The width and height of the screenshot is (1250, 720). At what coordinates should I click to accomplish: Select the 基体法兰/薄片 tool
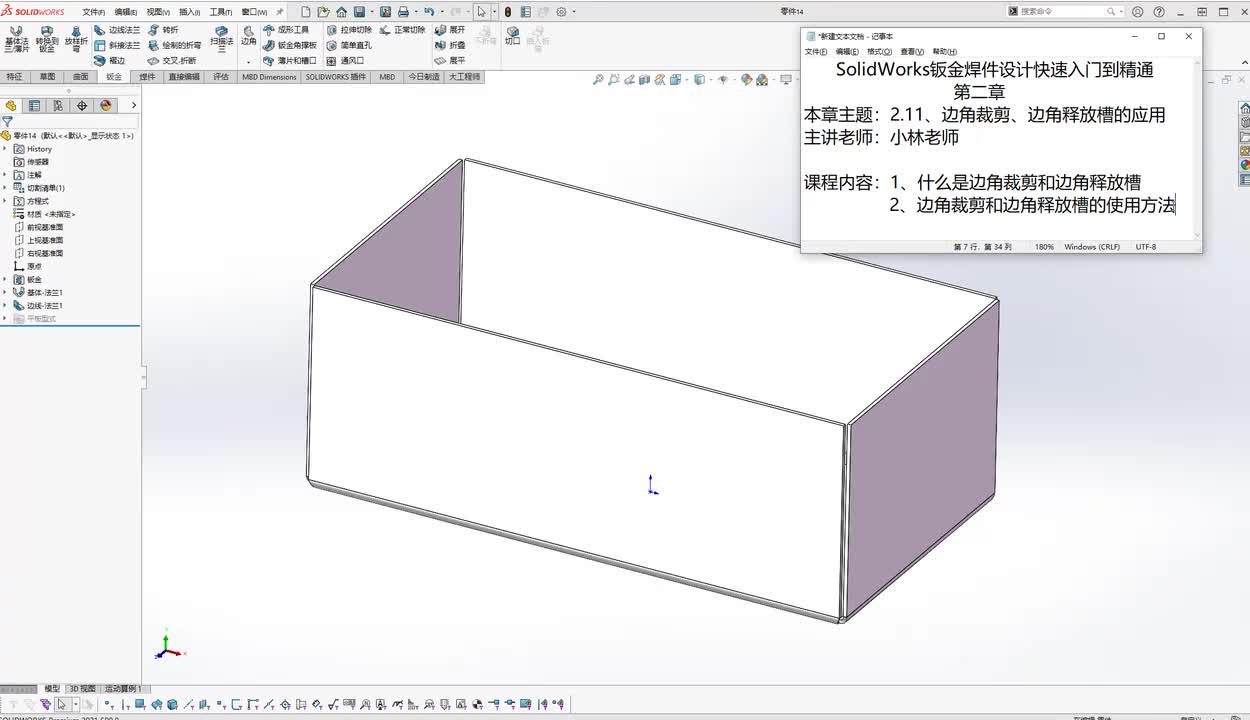16,39
